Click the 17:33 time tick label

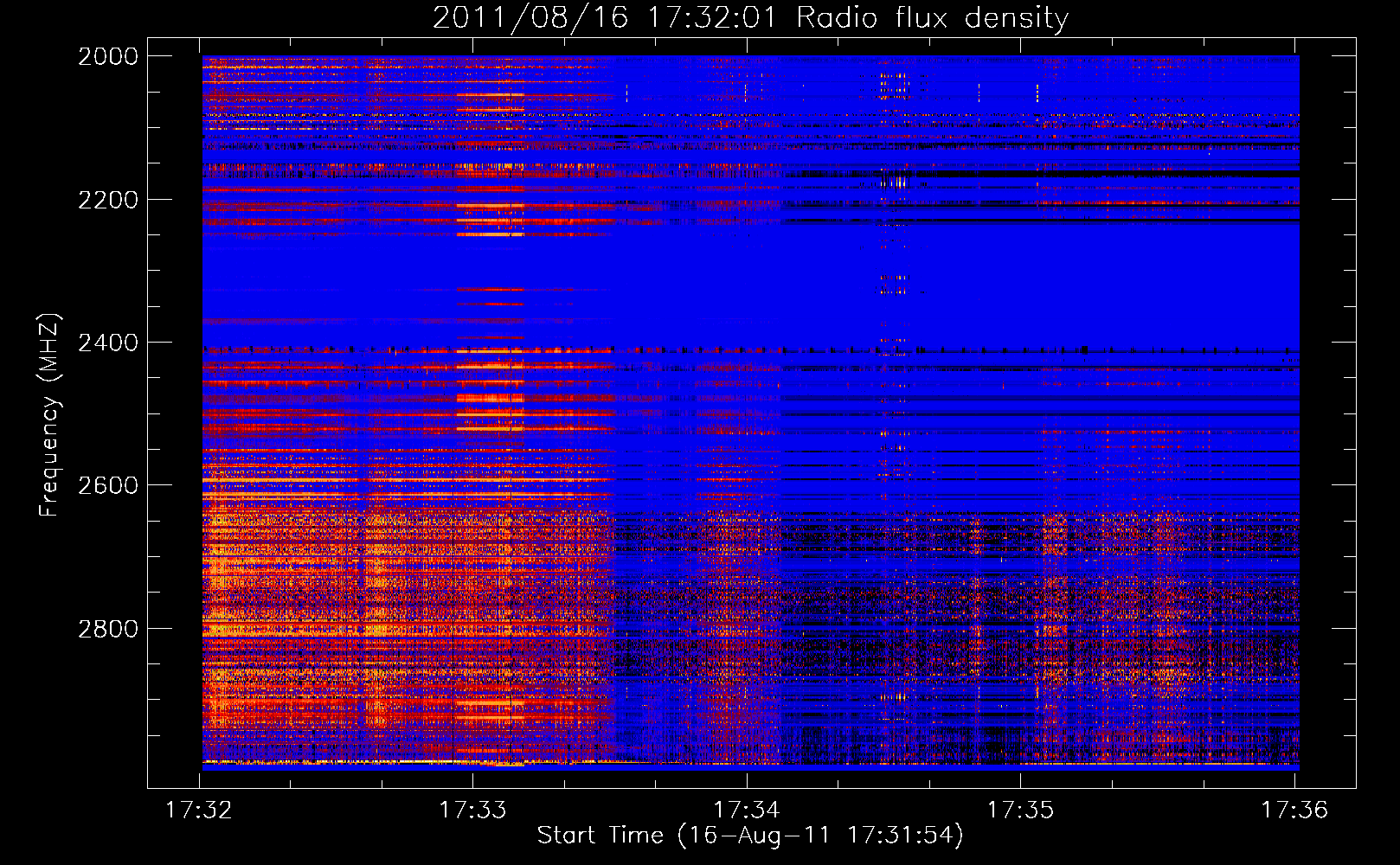pyautogui.click(x=472, y=810)
